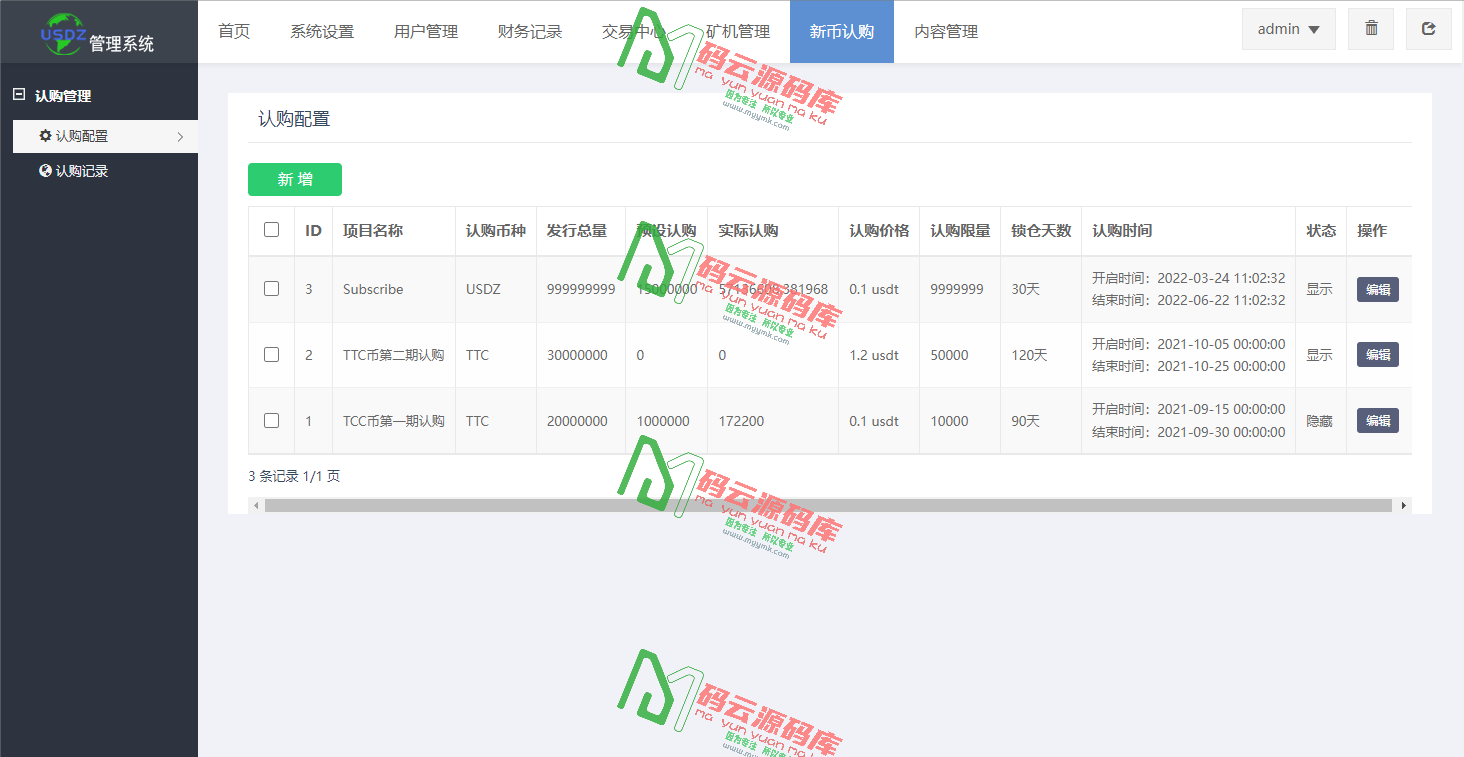Viewport: 1464px width, 757px height.
Task: Open the admin account dropdown
Action: (1288, 29)
